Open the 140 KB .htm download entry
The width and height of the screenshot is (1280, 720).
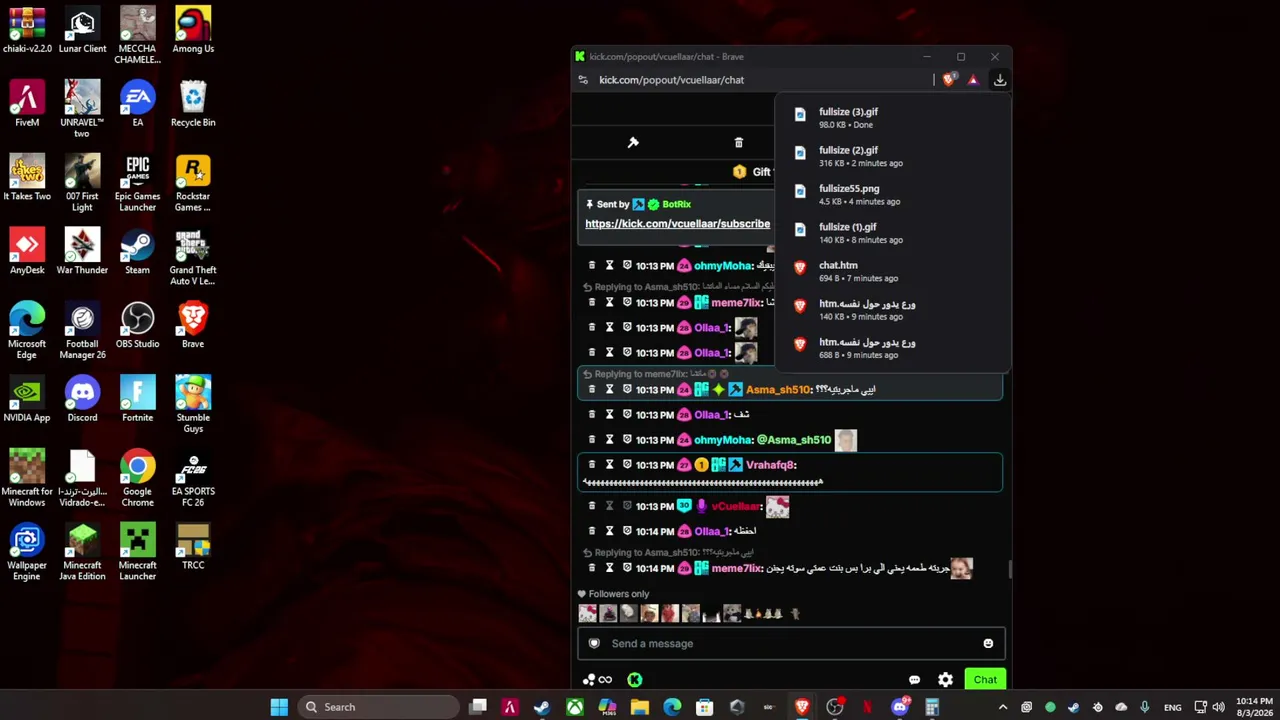click(x=892, y=310)
